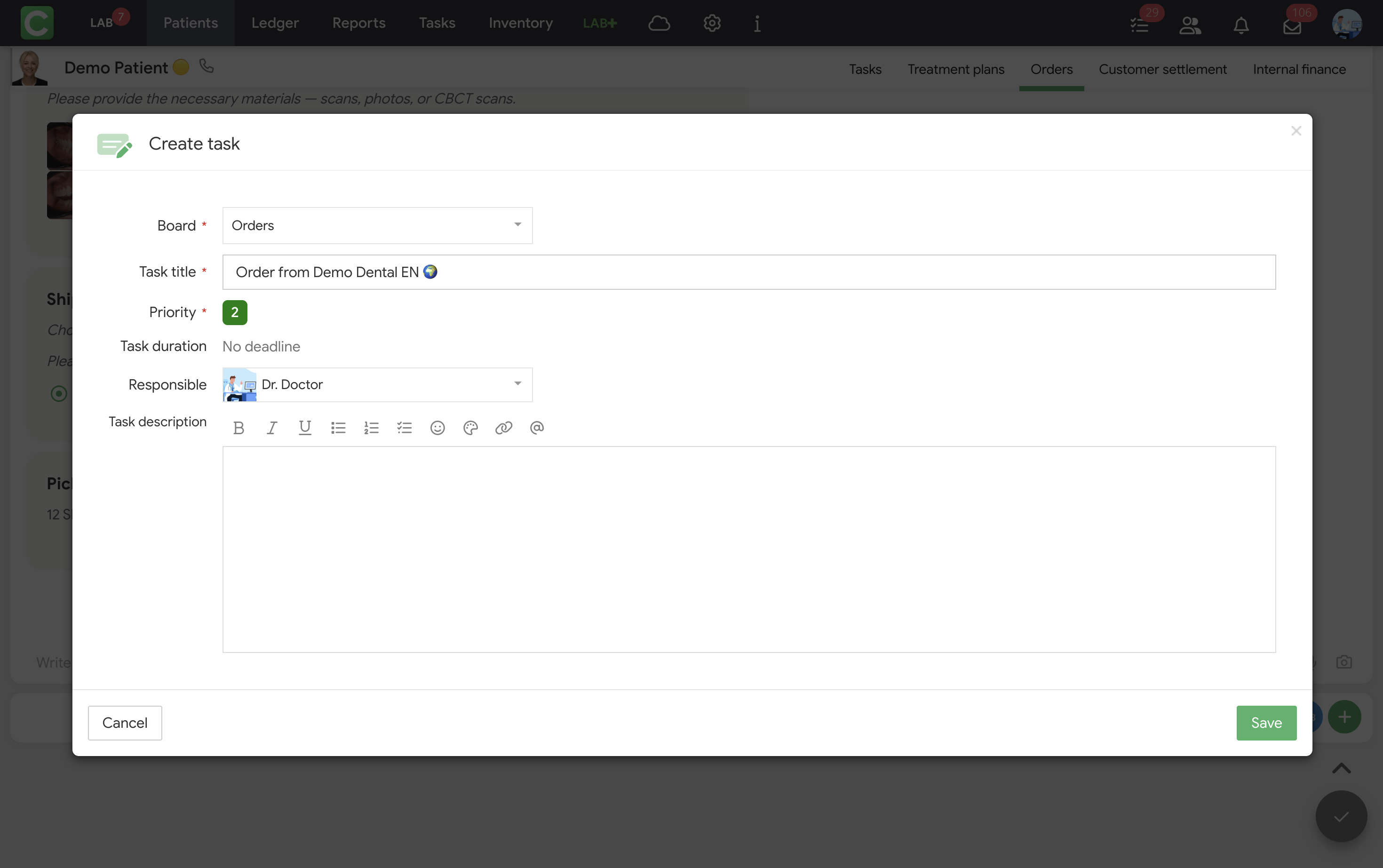This screenshot has height=868, width=1383.
Task: Switch to the Treatment plans tab
Action: point(955,70)
